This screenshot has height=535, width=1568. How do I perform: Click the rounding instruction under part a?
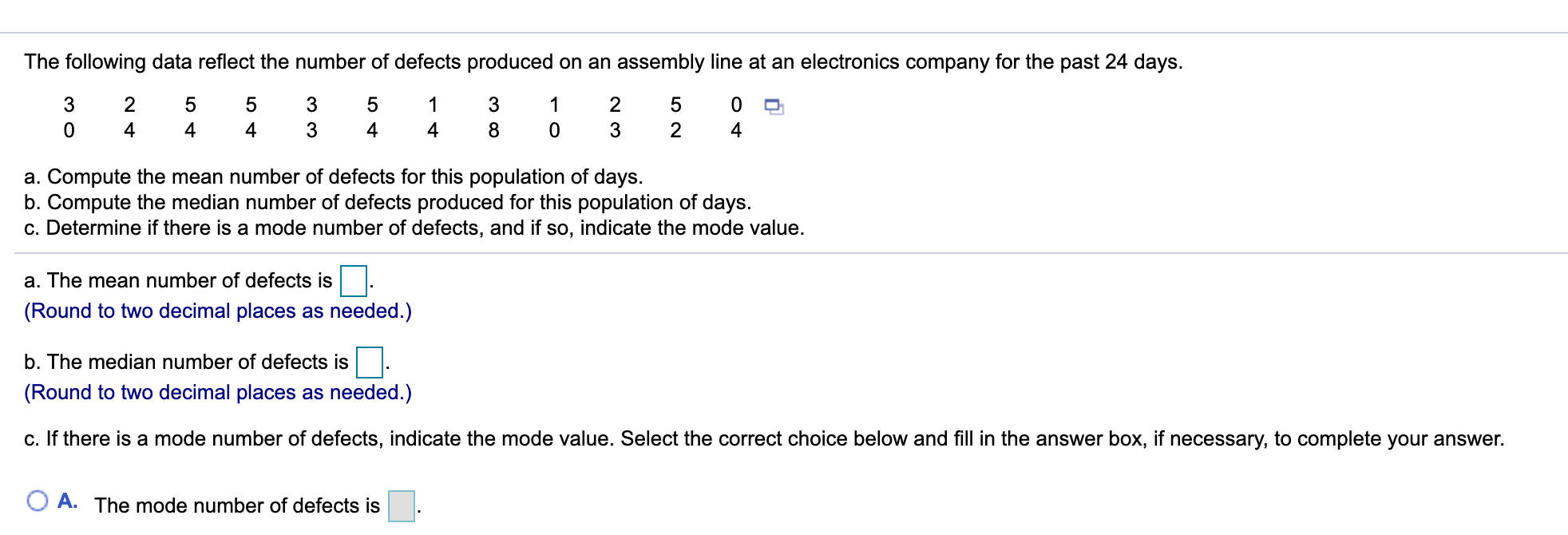point(218,311)
